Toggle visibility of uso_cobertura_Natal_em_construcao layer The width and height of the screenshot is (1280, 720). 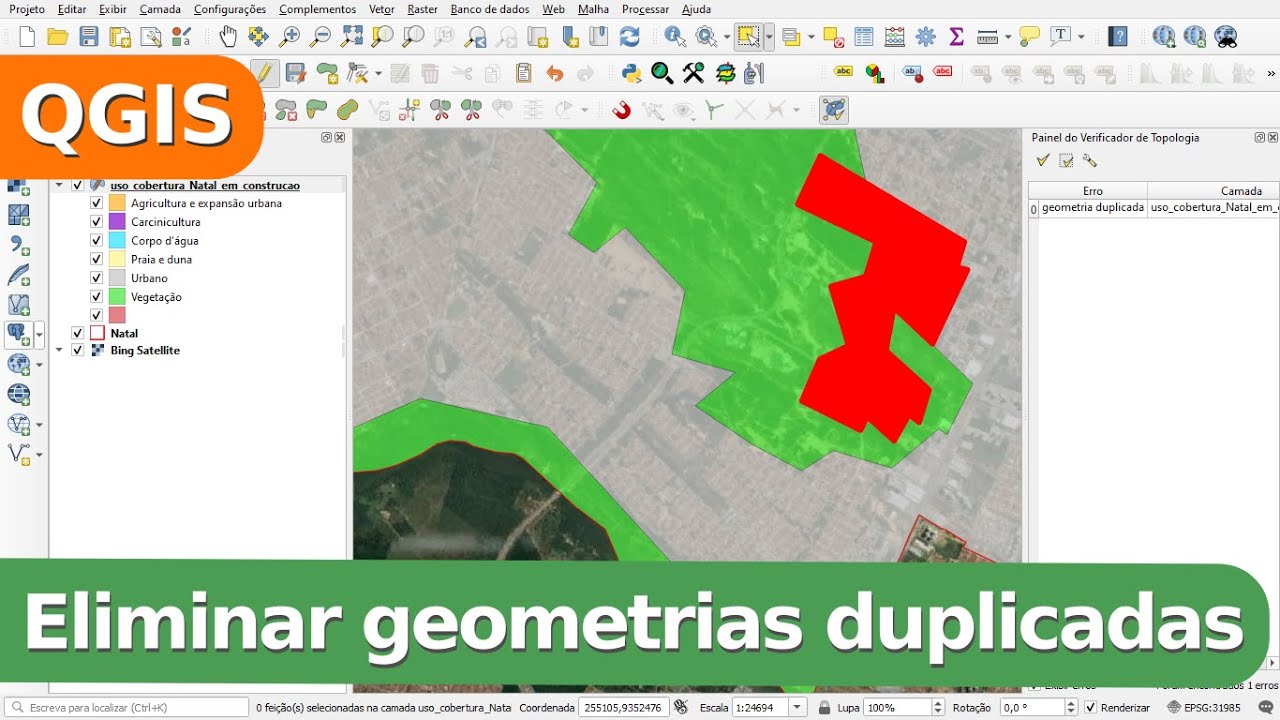coord(77,185)
